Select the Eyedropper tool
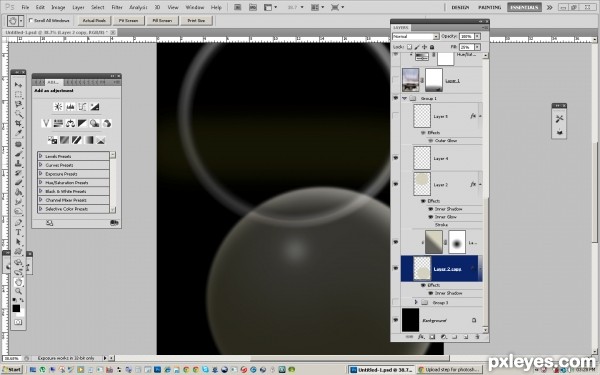 pyautogui.click(x=18, y=133)
